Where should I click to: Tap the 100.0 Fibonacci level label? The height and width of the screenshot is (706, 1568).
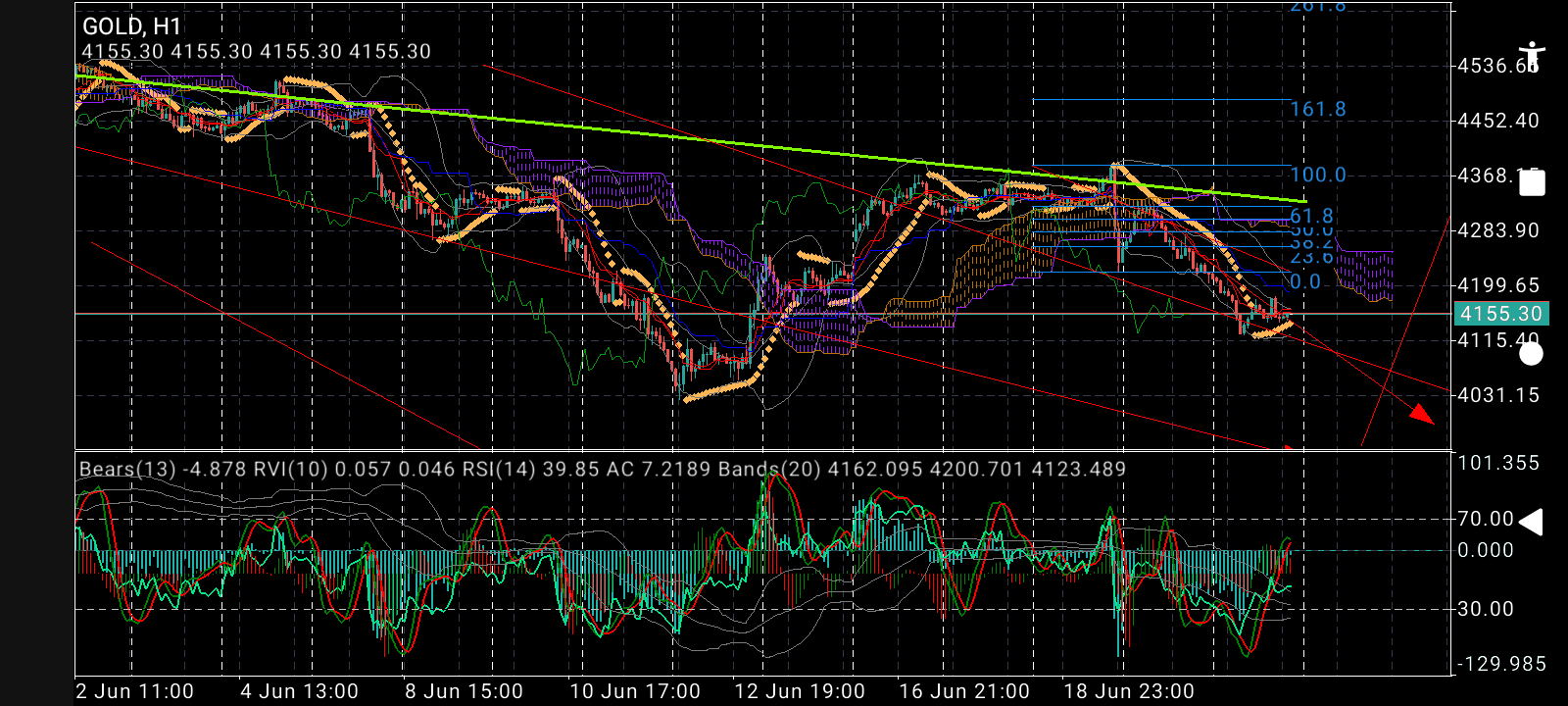1317,175
